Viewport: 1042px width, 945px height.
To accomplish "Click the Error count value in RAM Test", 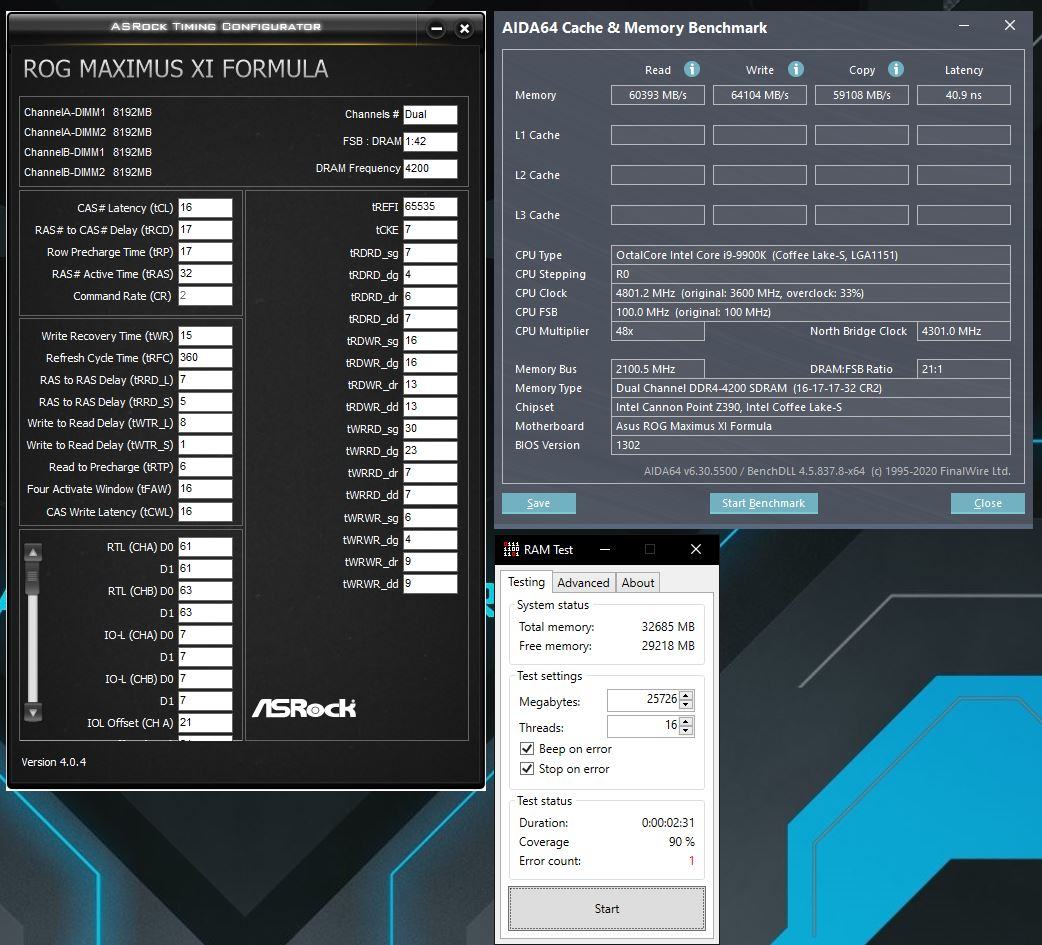I will 691,861.
